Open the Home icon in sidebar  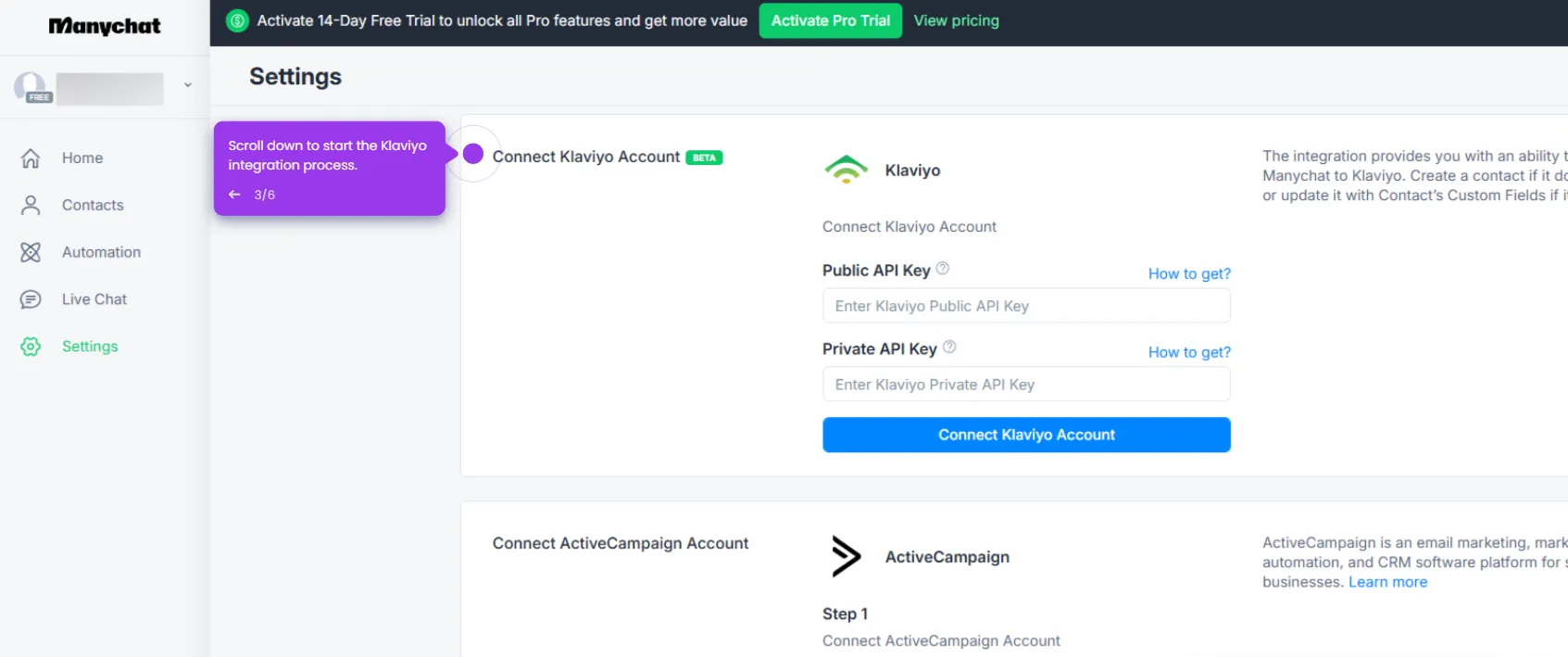pos(31,158)
